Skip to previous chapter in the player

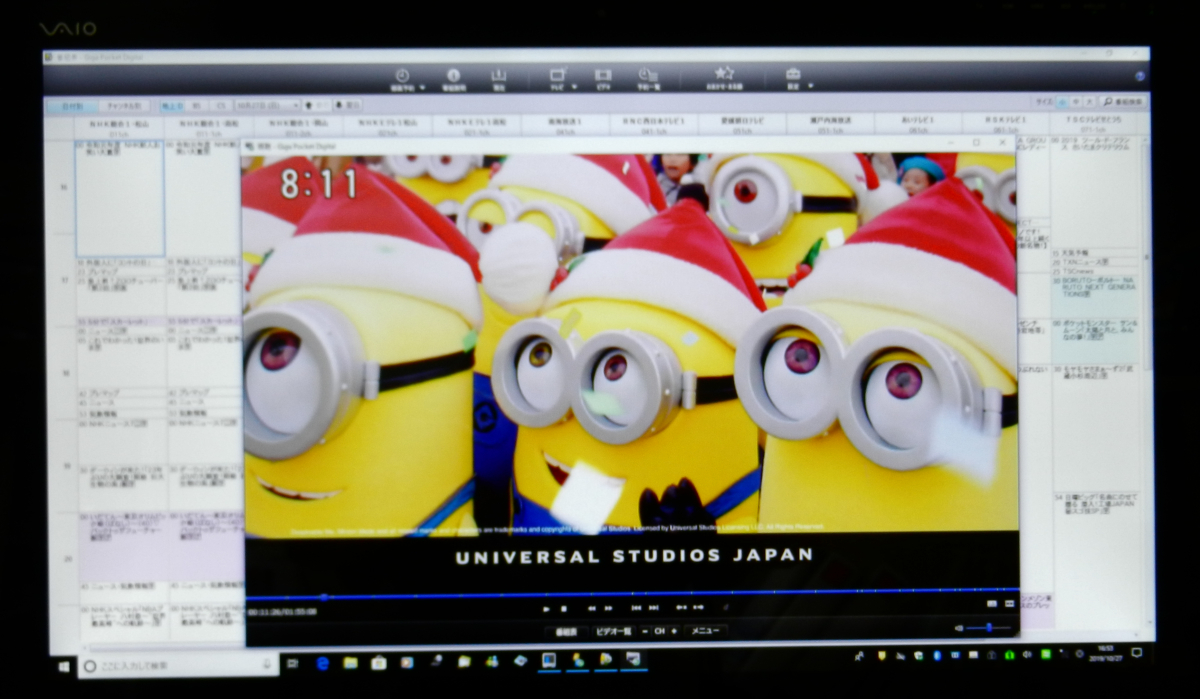(636, 608)
